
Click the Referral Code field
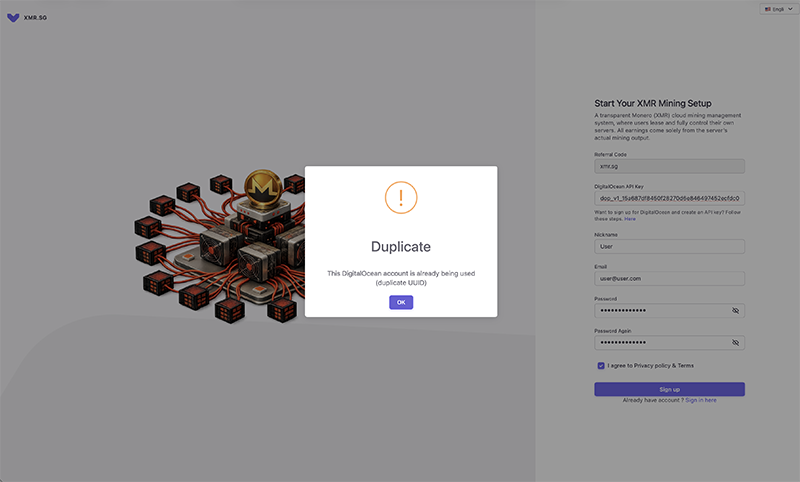pos(669,167)
